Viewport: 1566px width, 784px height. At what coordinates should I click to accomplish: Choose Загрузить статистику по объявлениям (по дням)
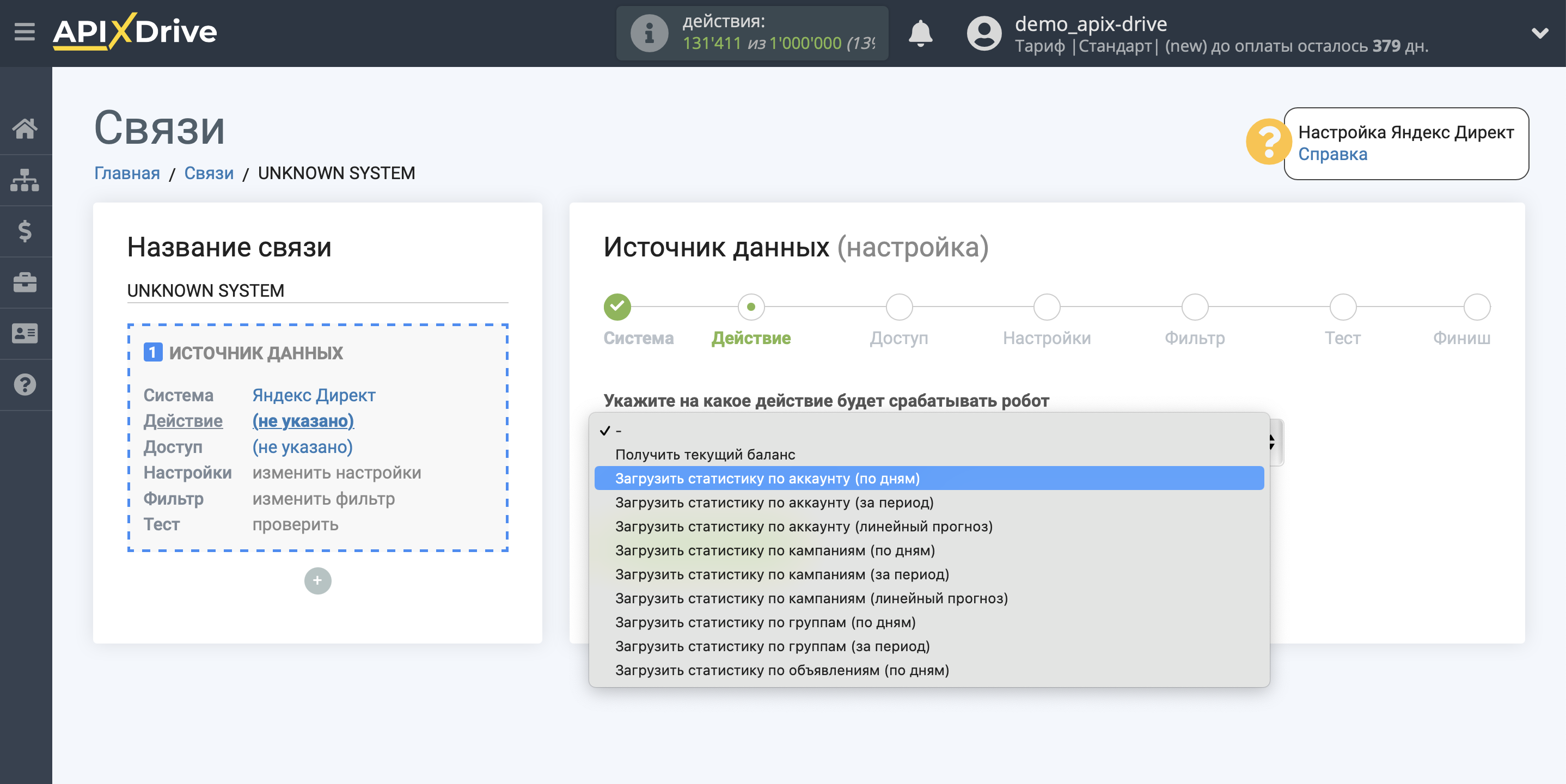pos(929,670)
